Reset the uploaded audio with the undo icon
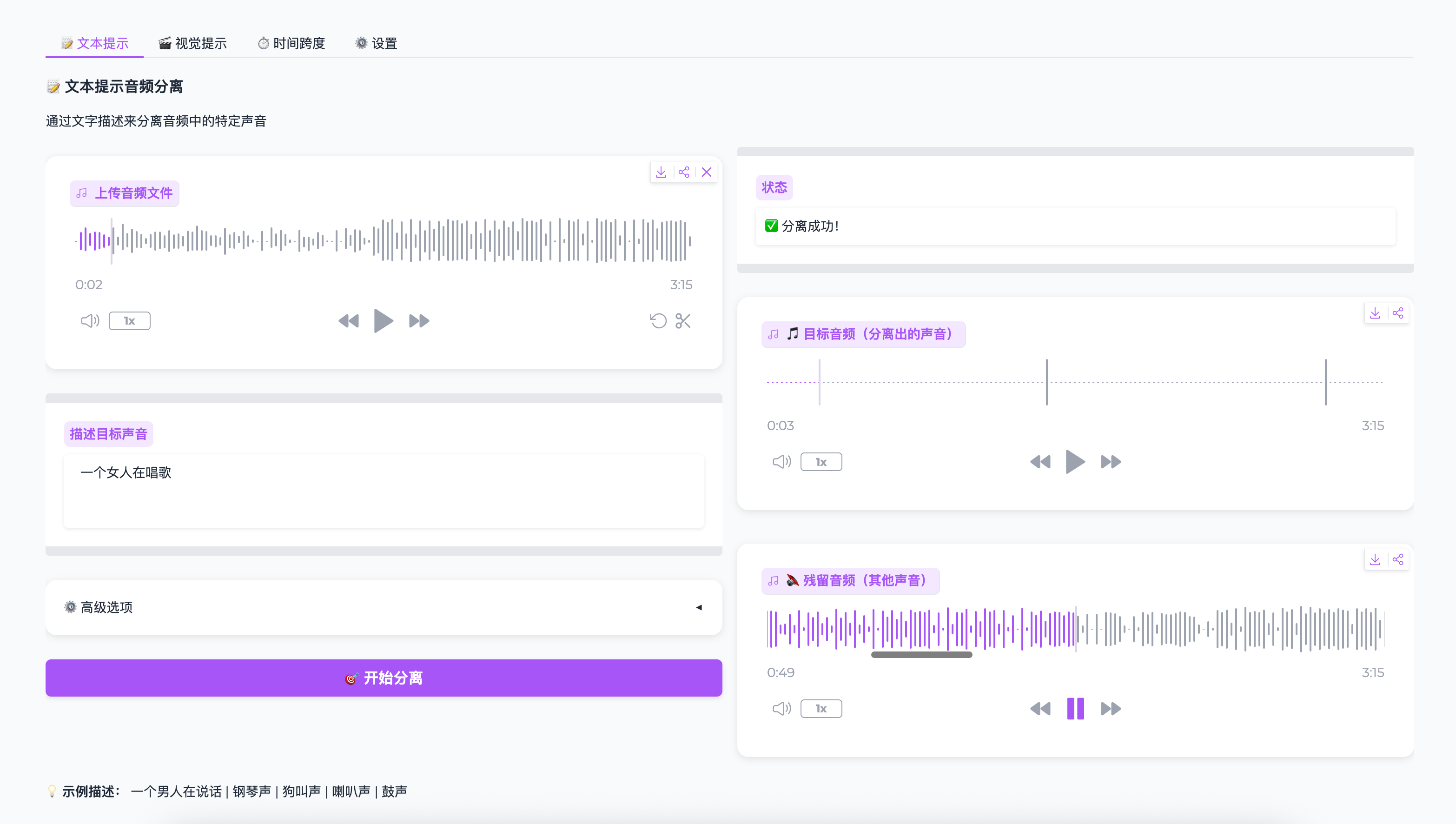The image size is (1456, 824). 658,321
